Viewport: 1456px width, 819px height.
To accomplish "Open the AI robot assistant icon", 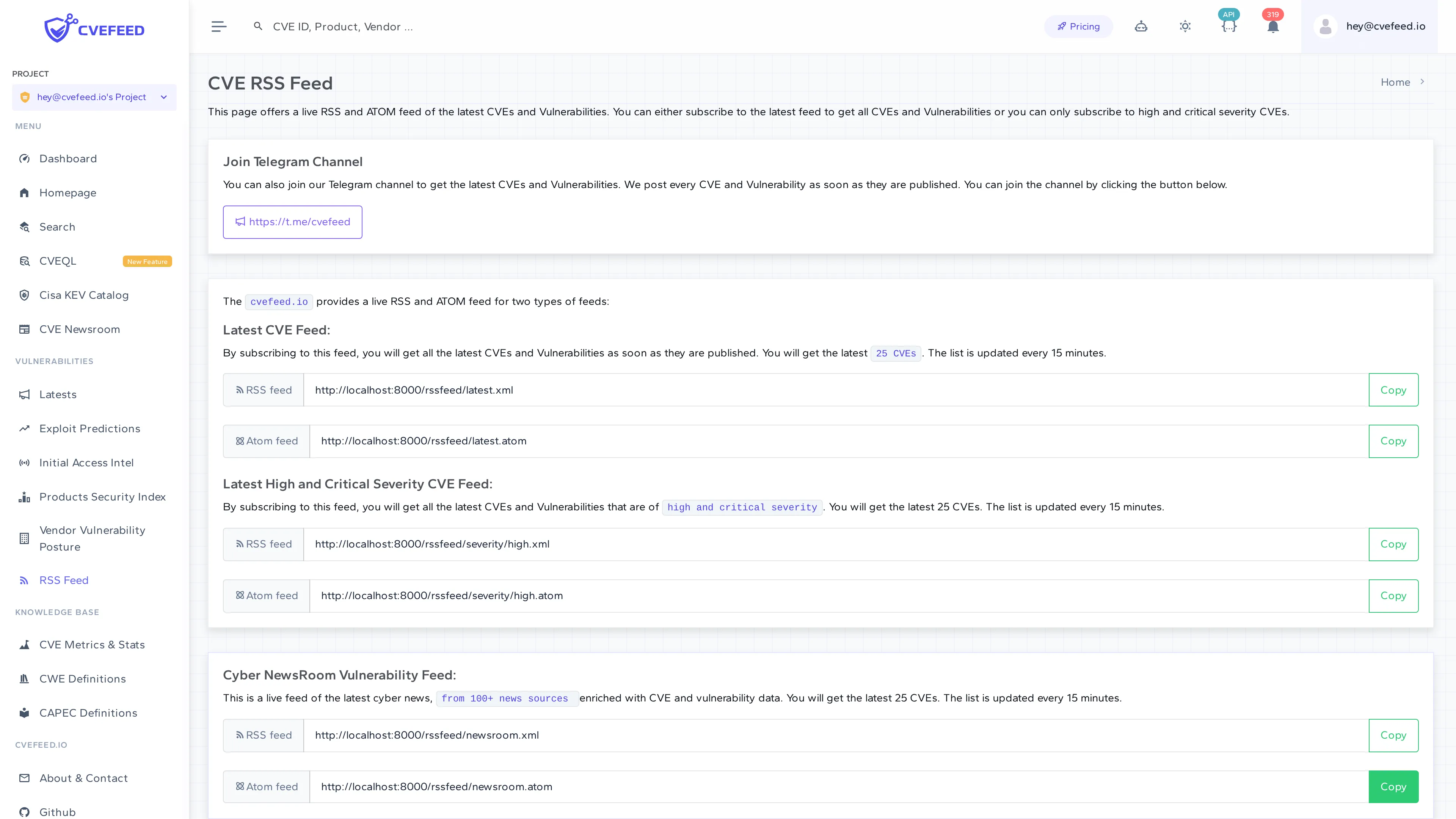I will click(1141, 26).
